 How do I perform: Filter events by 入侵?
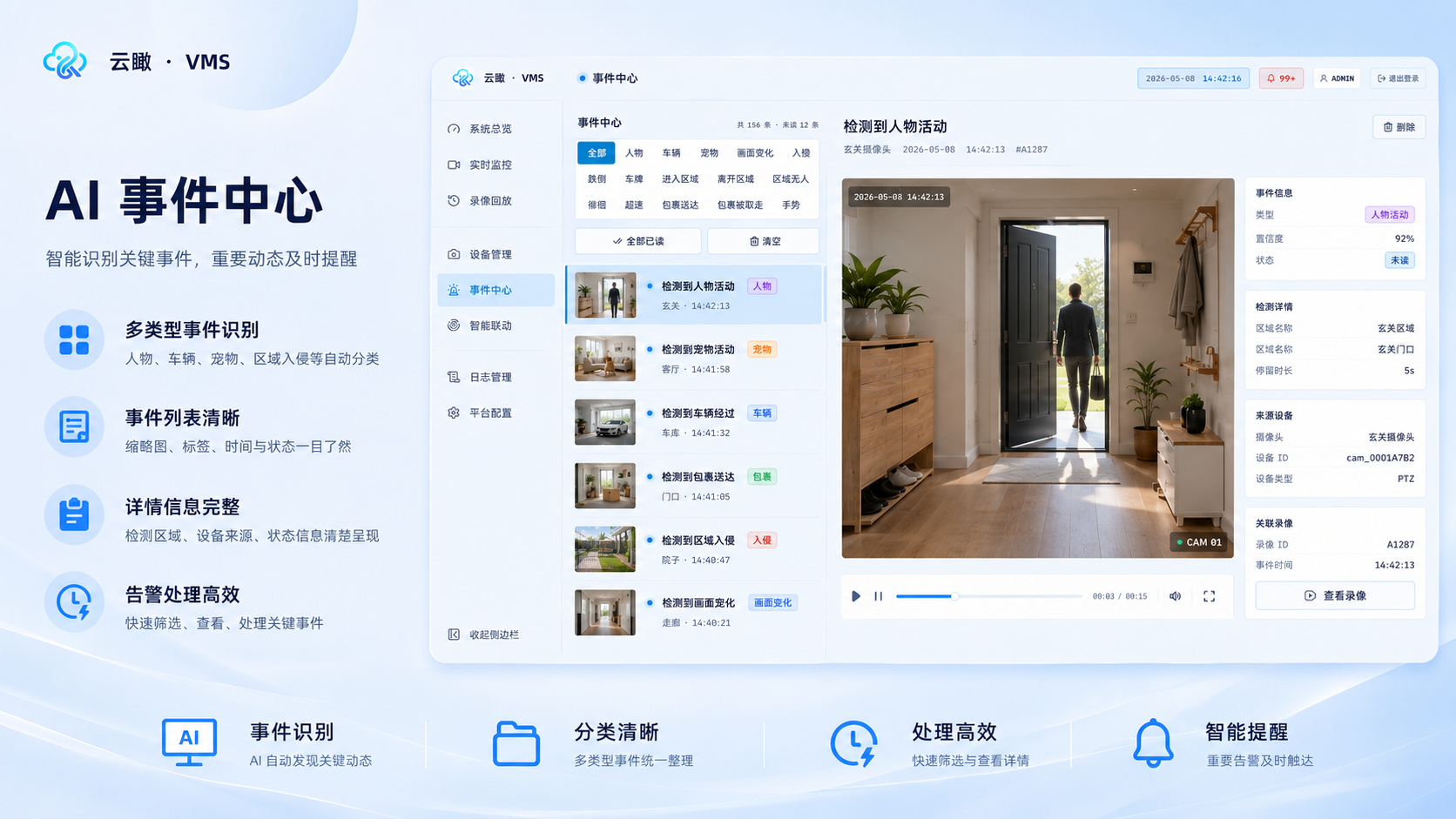[801, 152]
